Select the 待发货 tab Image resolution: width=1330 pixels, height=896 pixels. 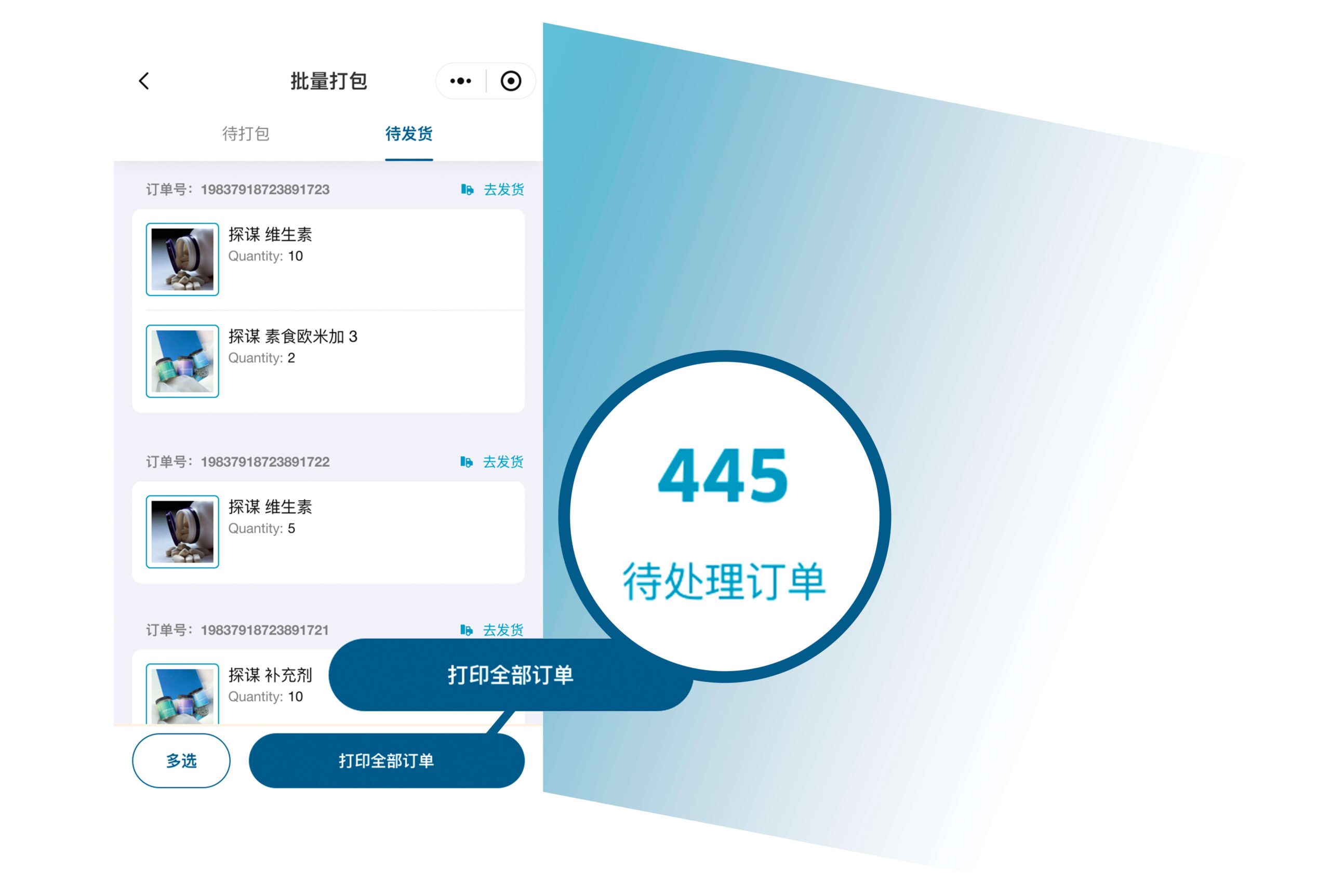409,133
